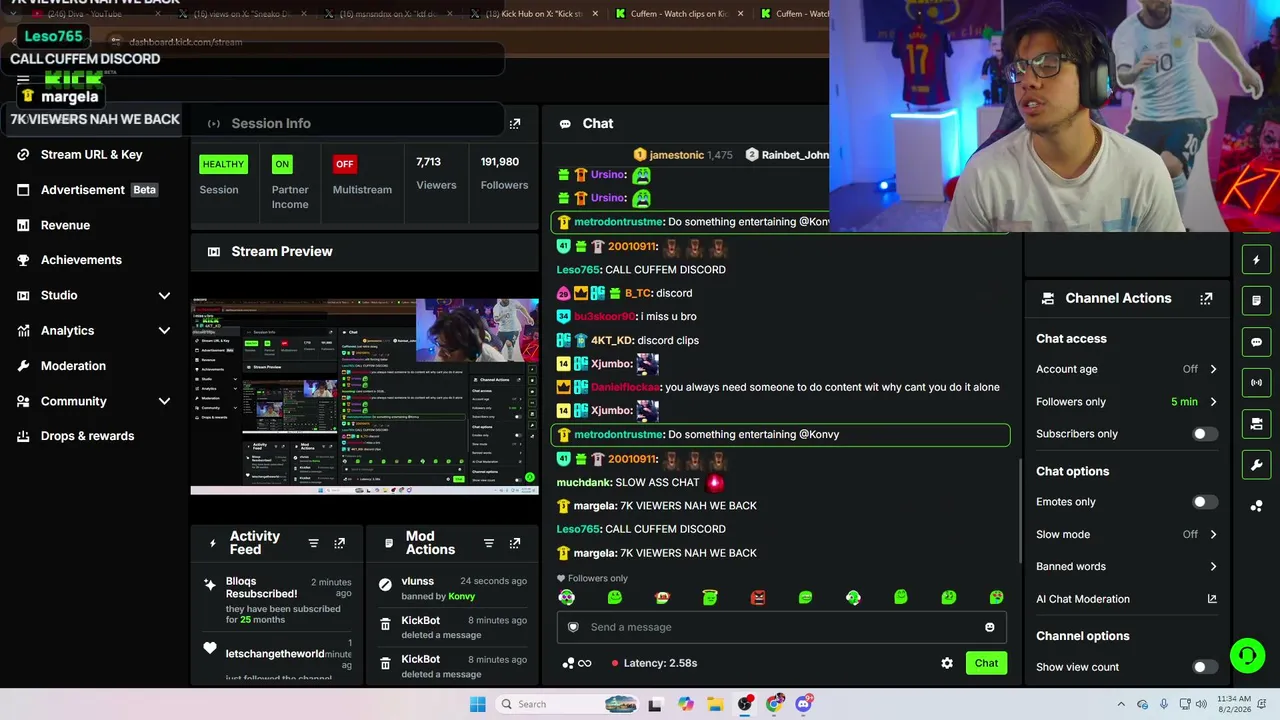This screenshot has width=1280, height=720.
Task: Click jamestonic in the chat top bar
Action: pos(682,155)
